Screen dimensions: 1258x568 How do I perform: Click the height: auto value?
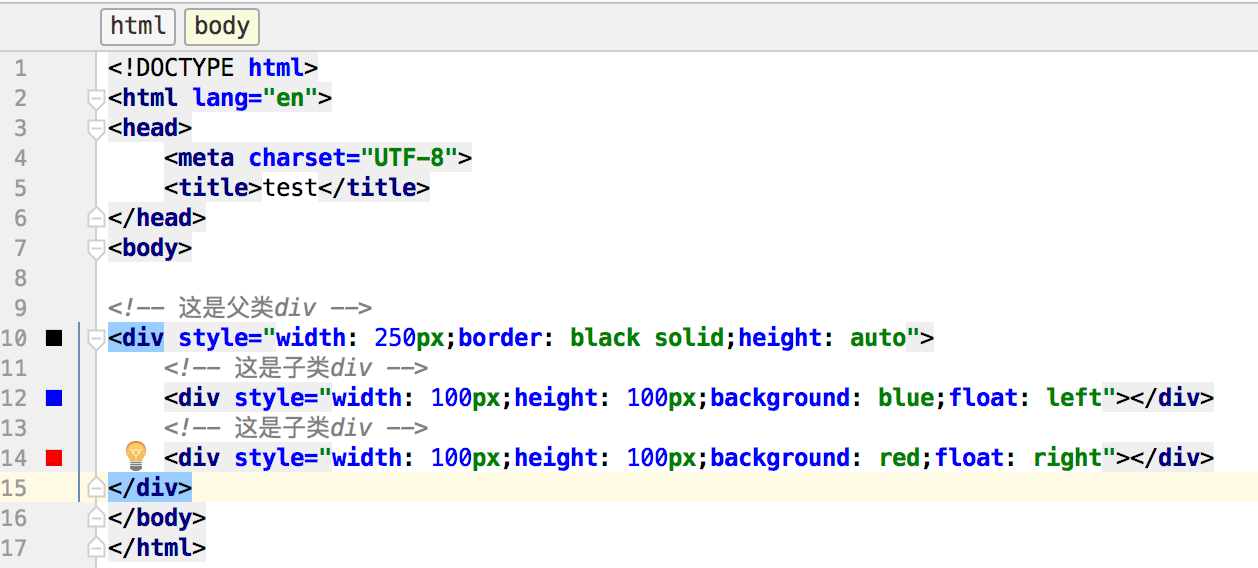coord(822,338)
